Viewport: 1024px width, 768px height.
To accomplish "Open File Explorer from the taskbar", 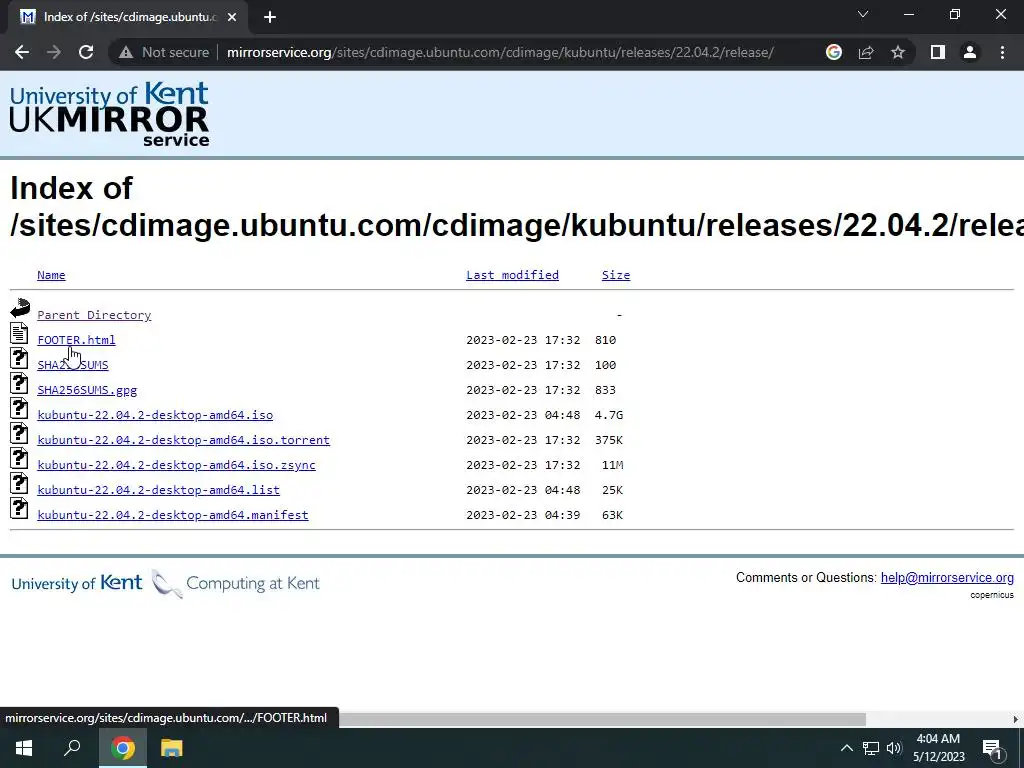I will pos(172,748).
